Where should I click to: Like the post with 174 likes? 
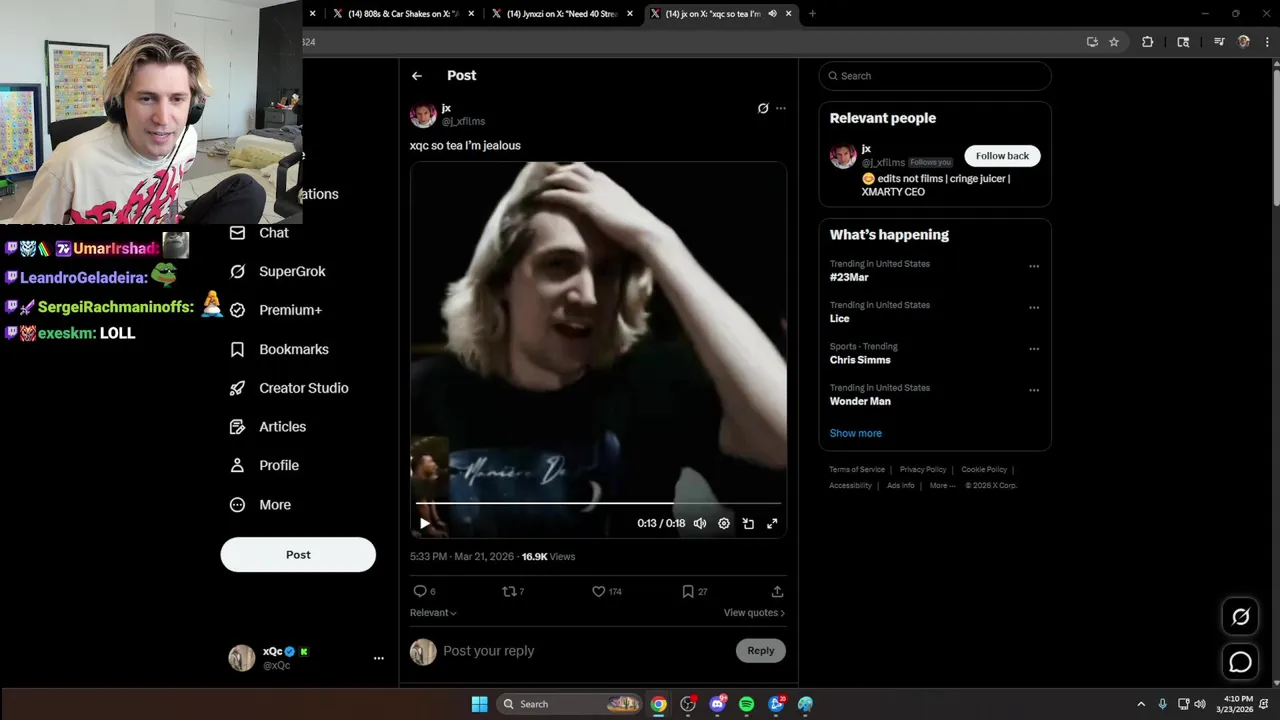coord(607,591)
